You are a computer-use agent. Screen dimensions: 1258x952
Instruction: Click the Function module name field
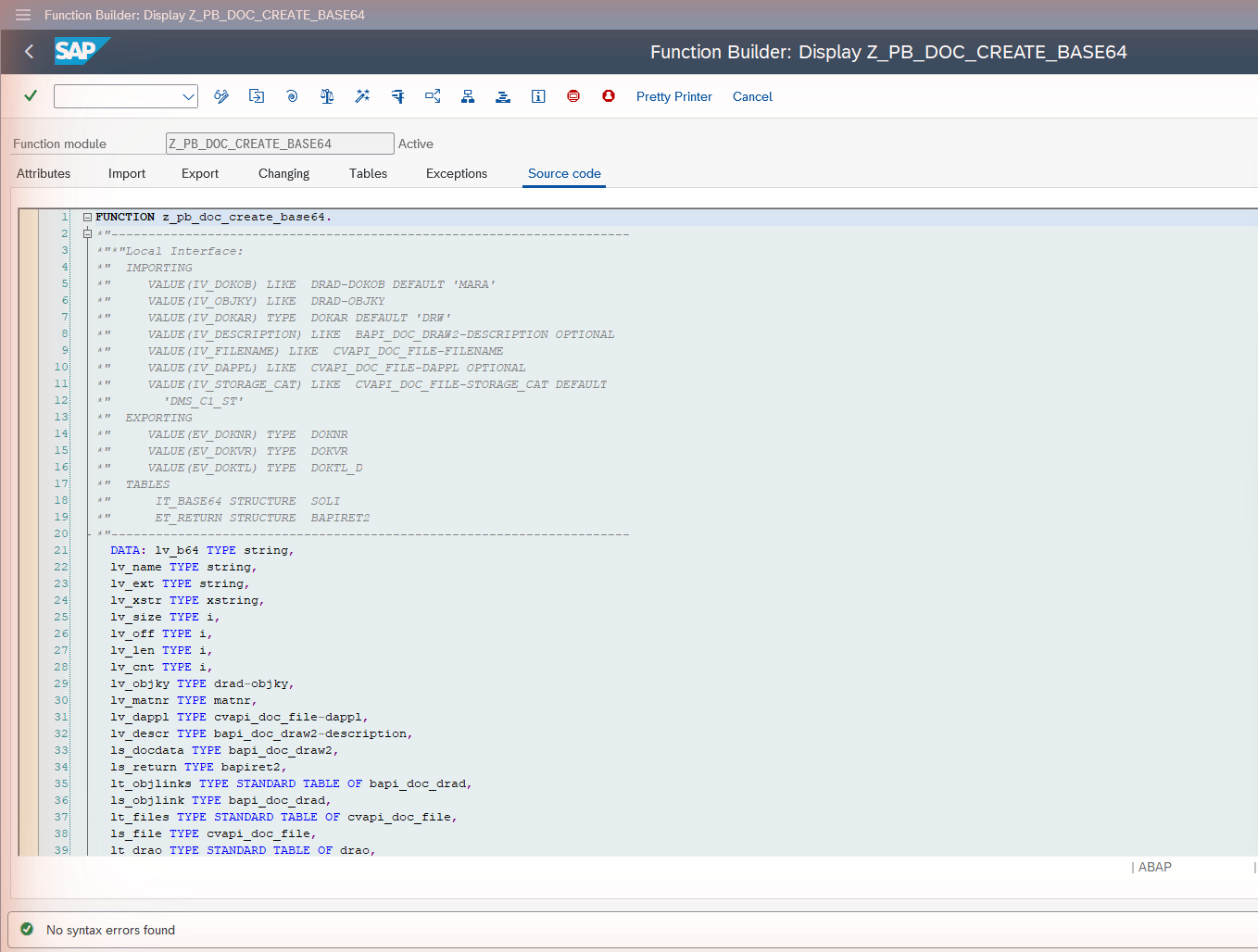pos(280,144)
